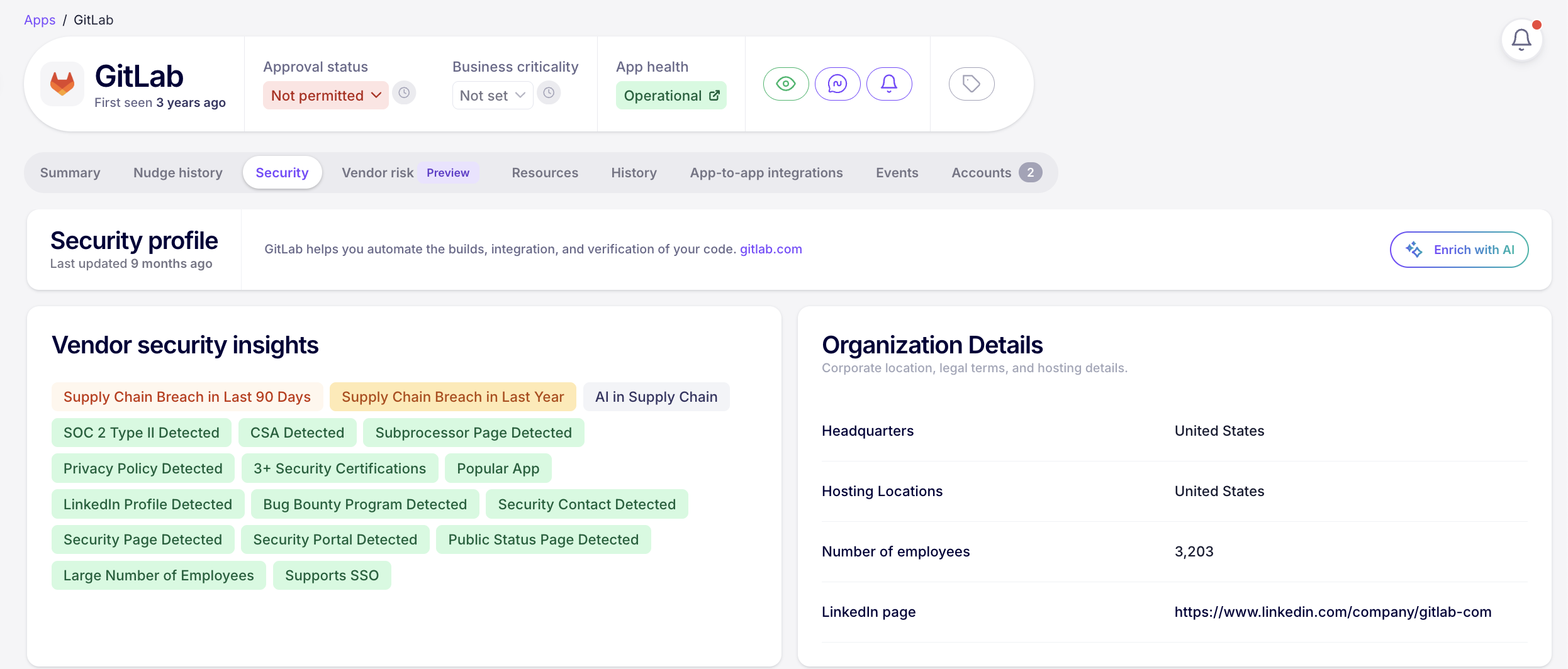This screenshot has height=669, width=1568.
Task: Toggle the green eye watch icon
Action: [x=786, y=84]
